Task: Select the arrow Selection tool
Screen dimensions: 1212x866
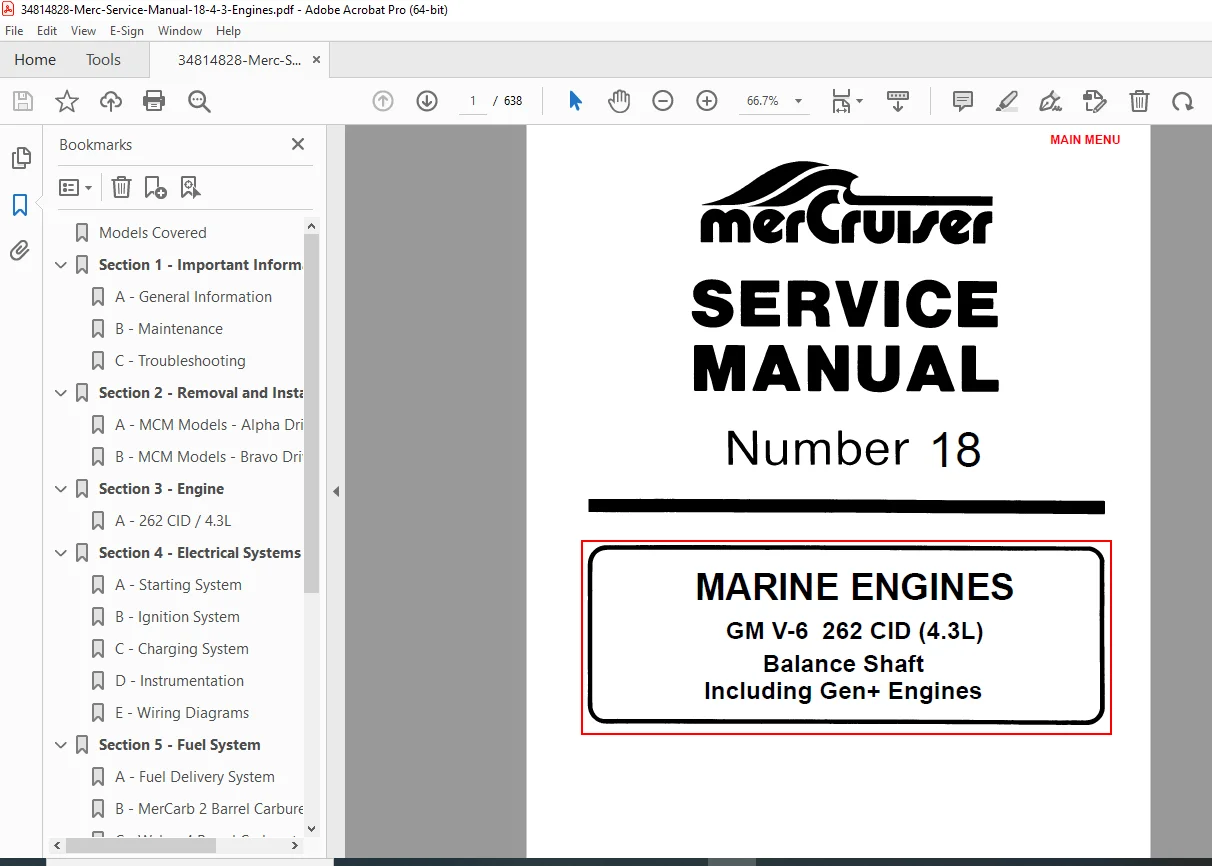Action: [x=575, y=101]
